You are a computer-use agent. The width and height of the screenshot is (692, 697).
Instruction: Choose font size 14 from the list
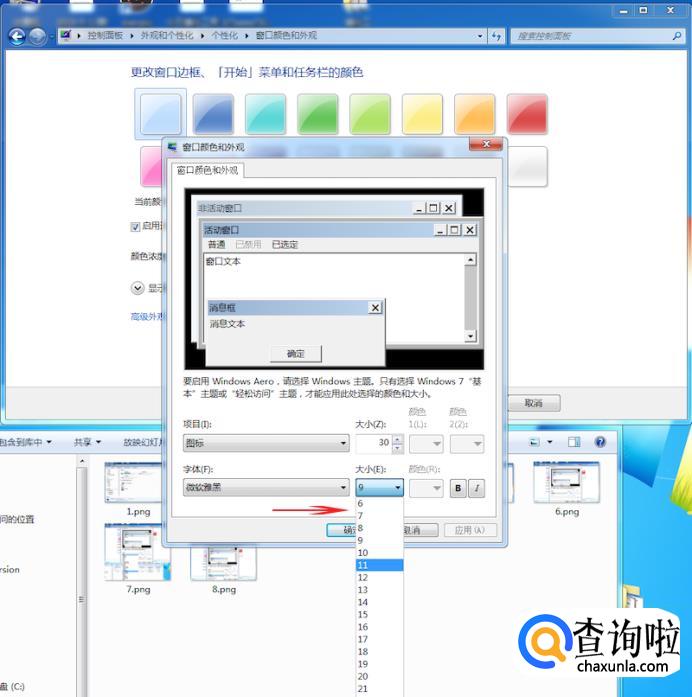[x=379, y=602]
